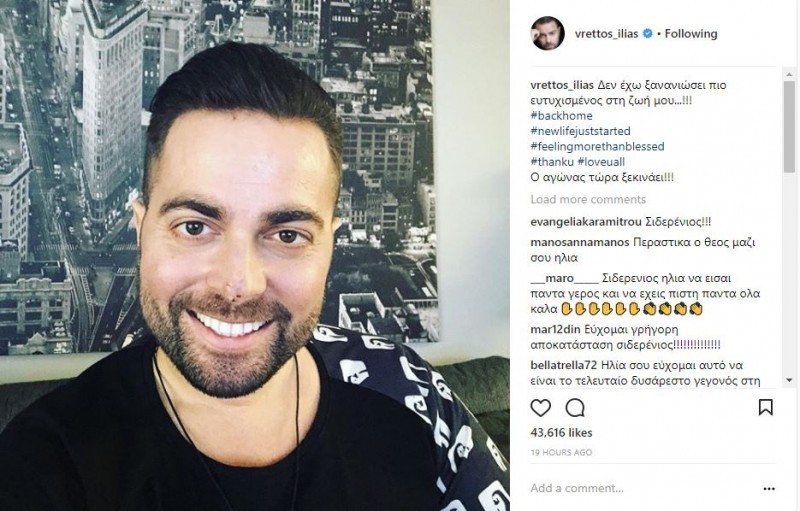Open the comment speech bubble icon

[575, 408]
